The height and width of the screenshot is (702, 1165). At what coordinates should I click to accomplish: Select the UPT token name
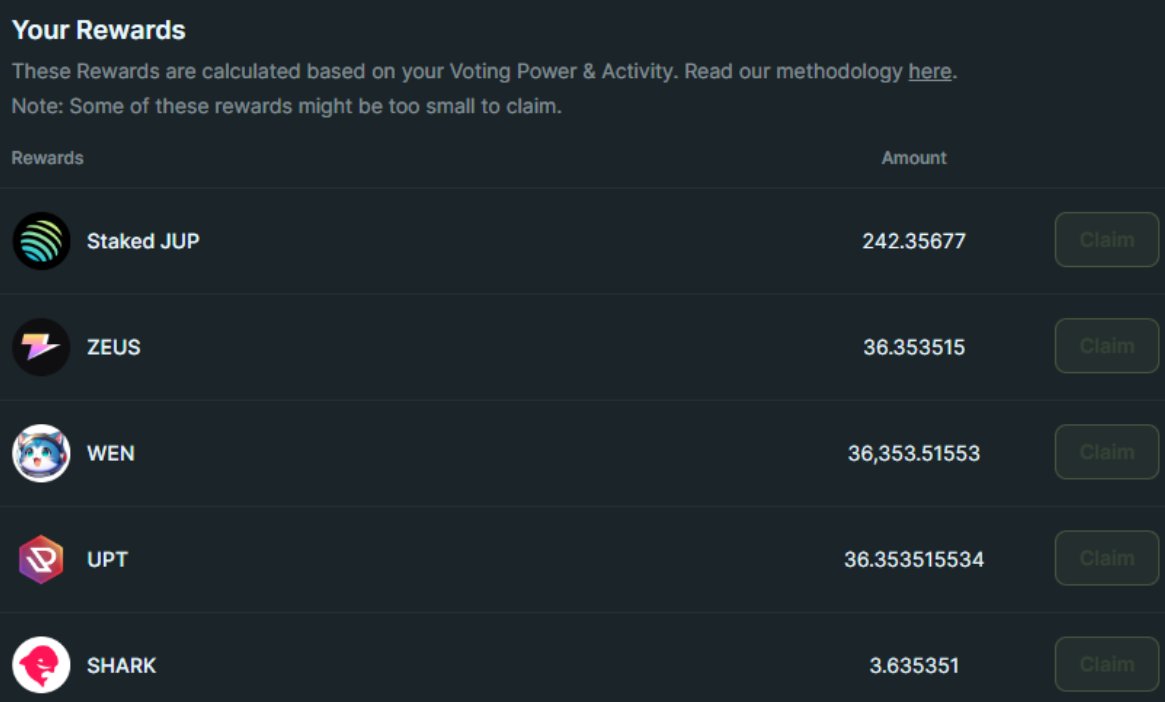pyautogui.click(x=108, y=559)
